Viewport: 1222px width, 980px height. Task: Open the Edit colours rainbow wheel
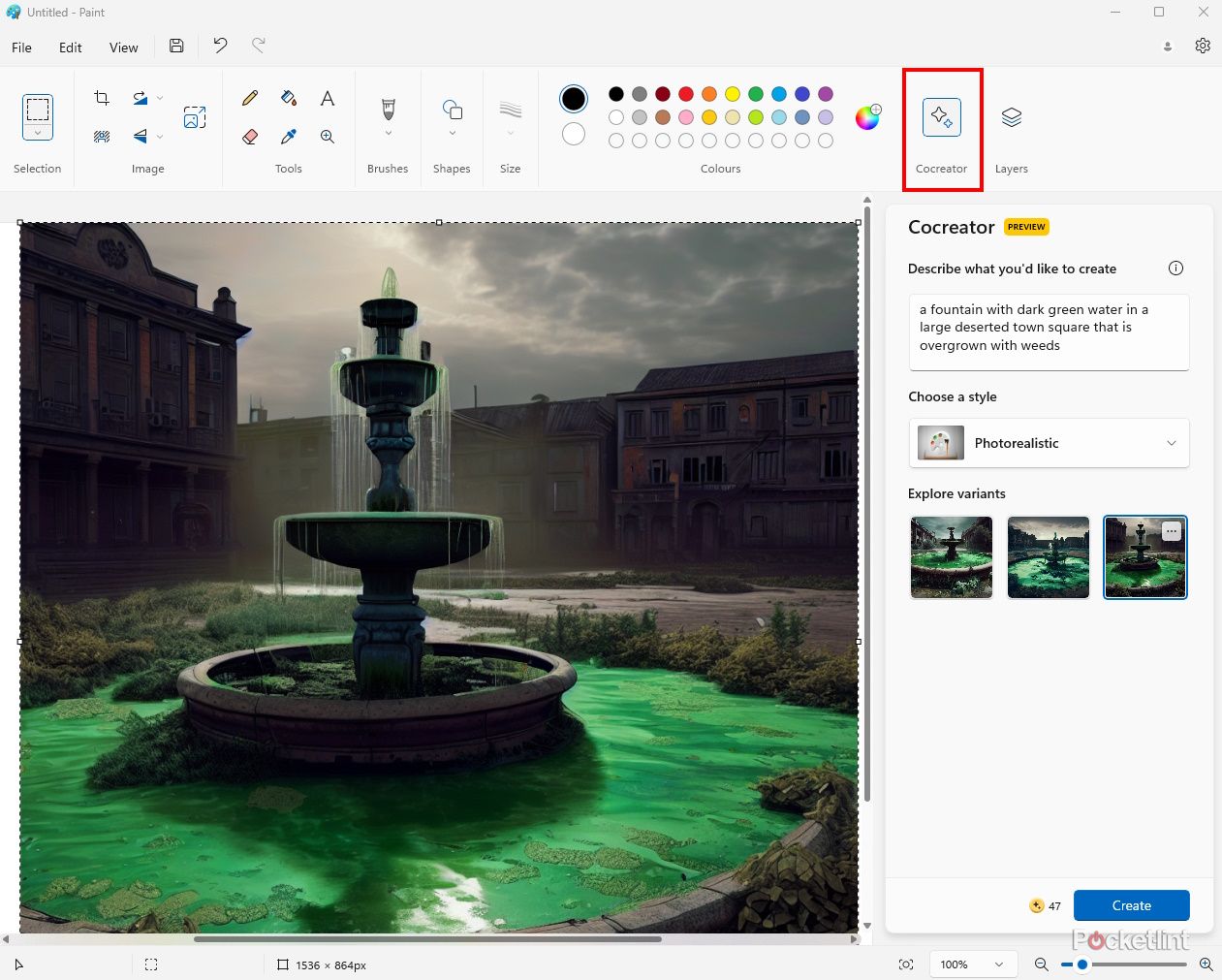[x=868, y=116]
